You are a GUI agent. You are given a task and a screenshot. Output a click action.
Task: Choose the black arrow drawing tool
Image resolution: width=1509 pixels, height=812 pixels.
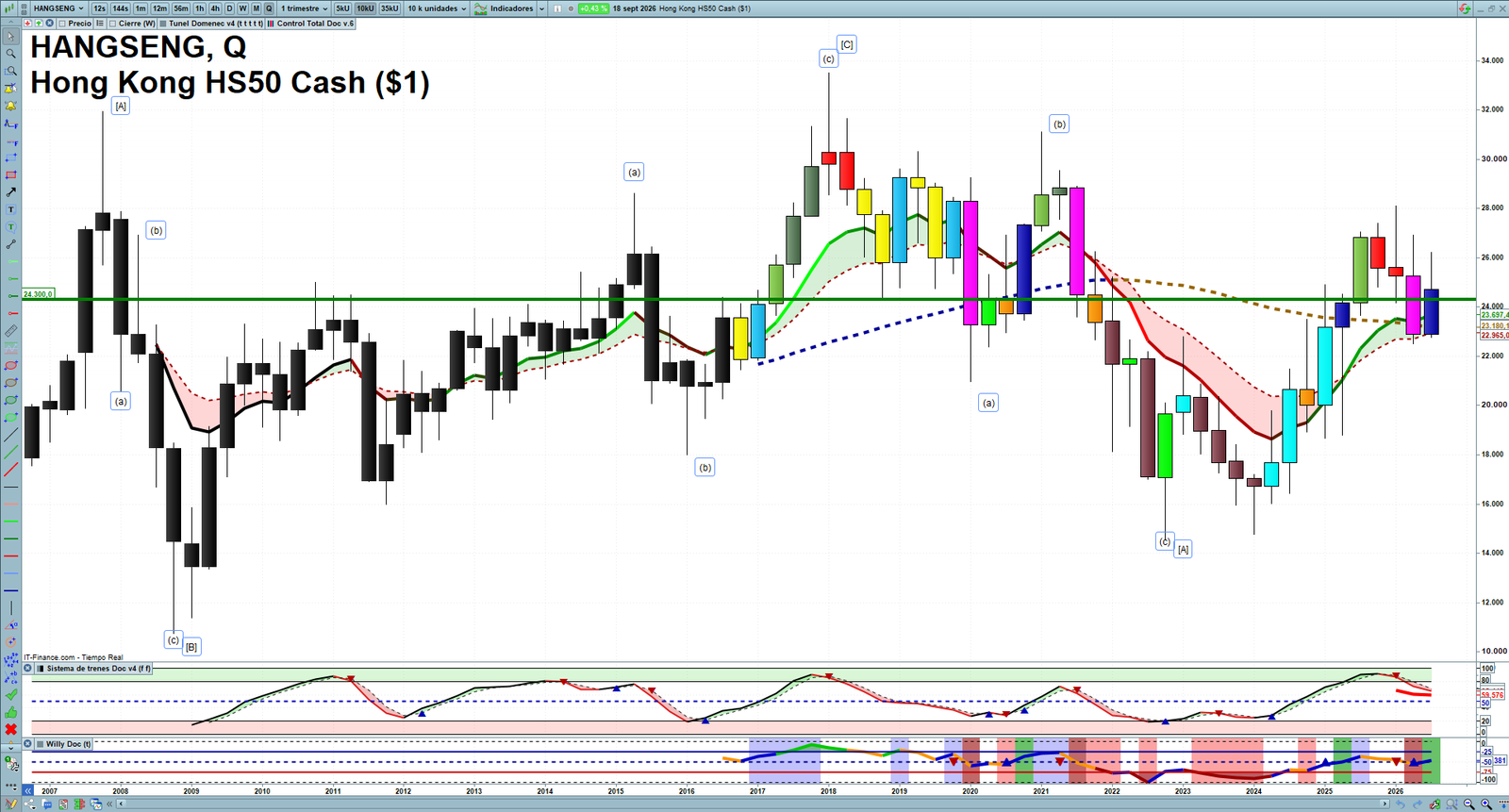[x=11, y=192]
